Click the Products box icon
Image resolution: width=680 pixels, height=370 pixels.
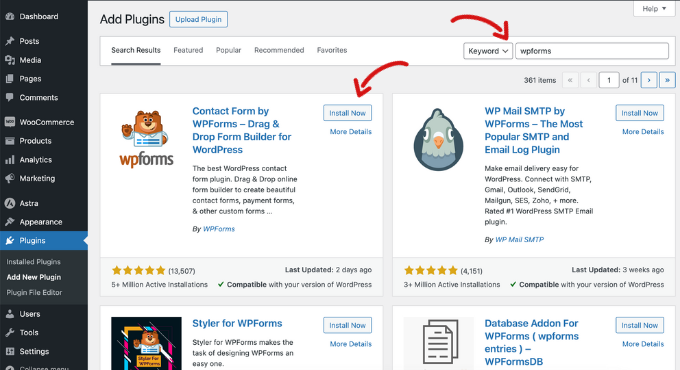pos(10,141)
